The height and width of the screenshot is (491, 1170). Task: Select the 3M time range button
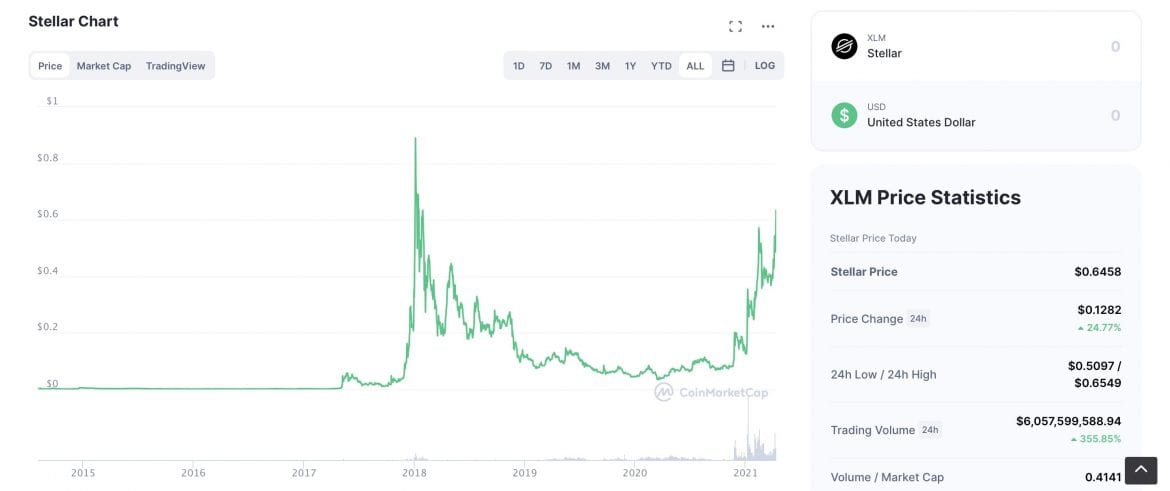[x=602, y=66]
